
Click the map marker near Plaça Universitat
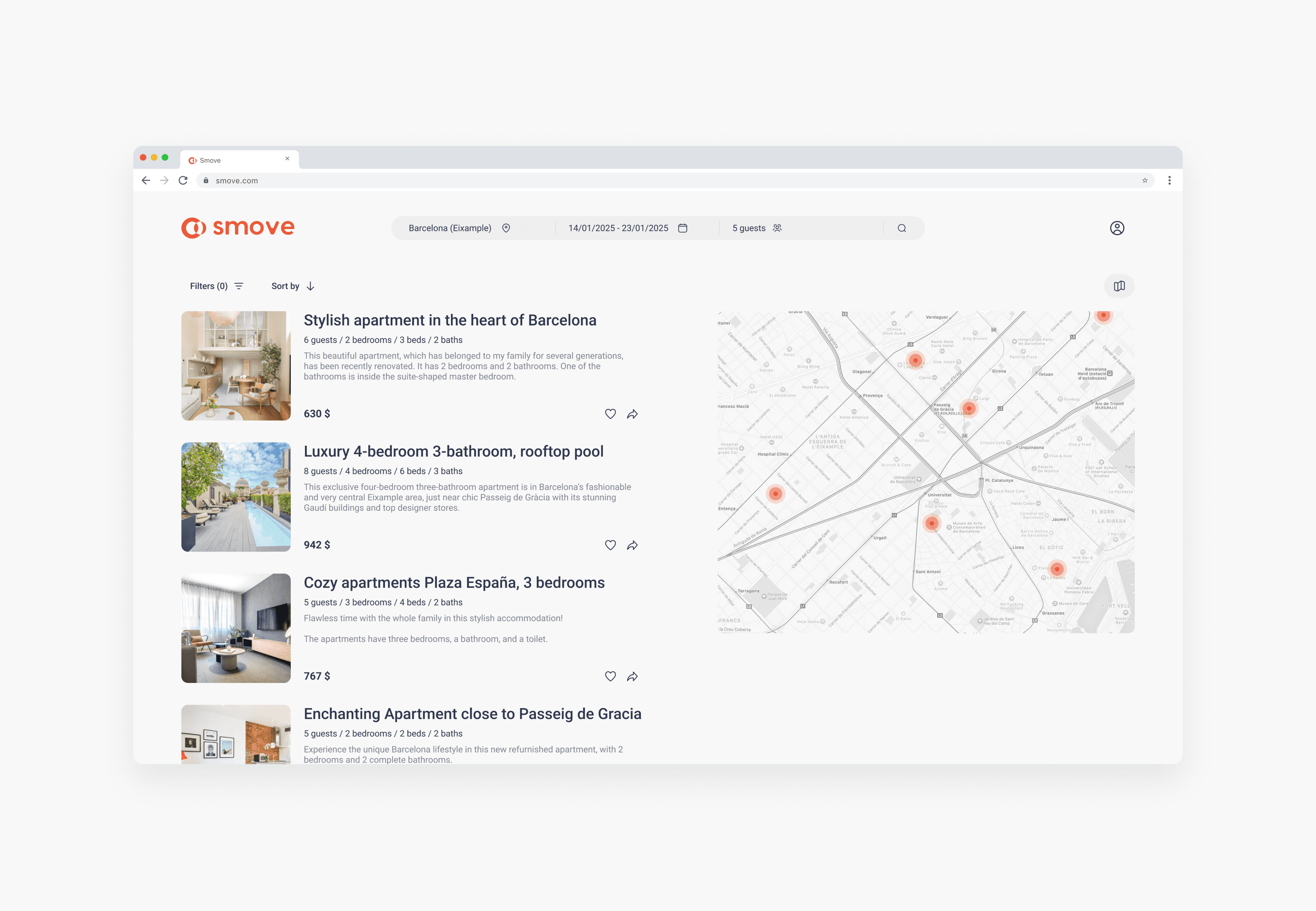(931, 523)
